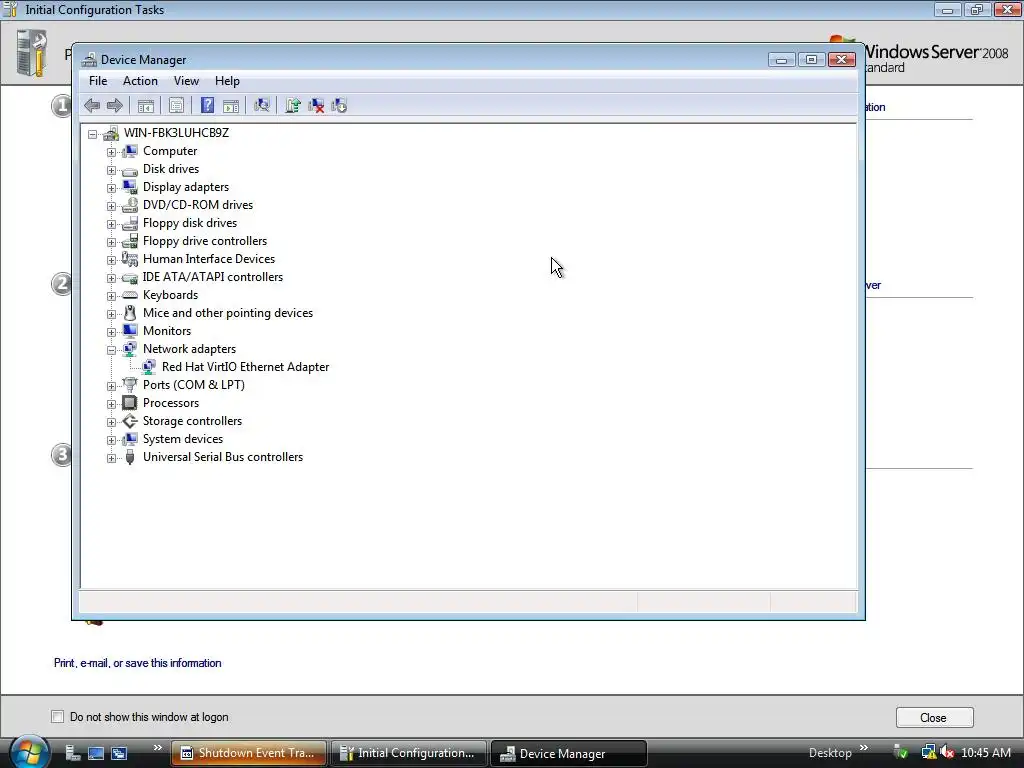
Task: Click the Red Hat VirtIO adapter icon
Action: pos(149,367)
